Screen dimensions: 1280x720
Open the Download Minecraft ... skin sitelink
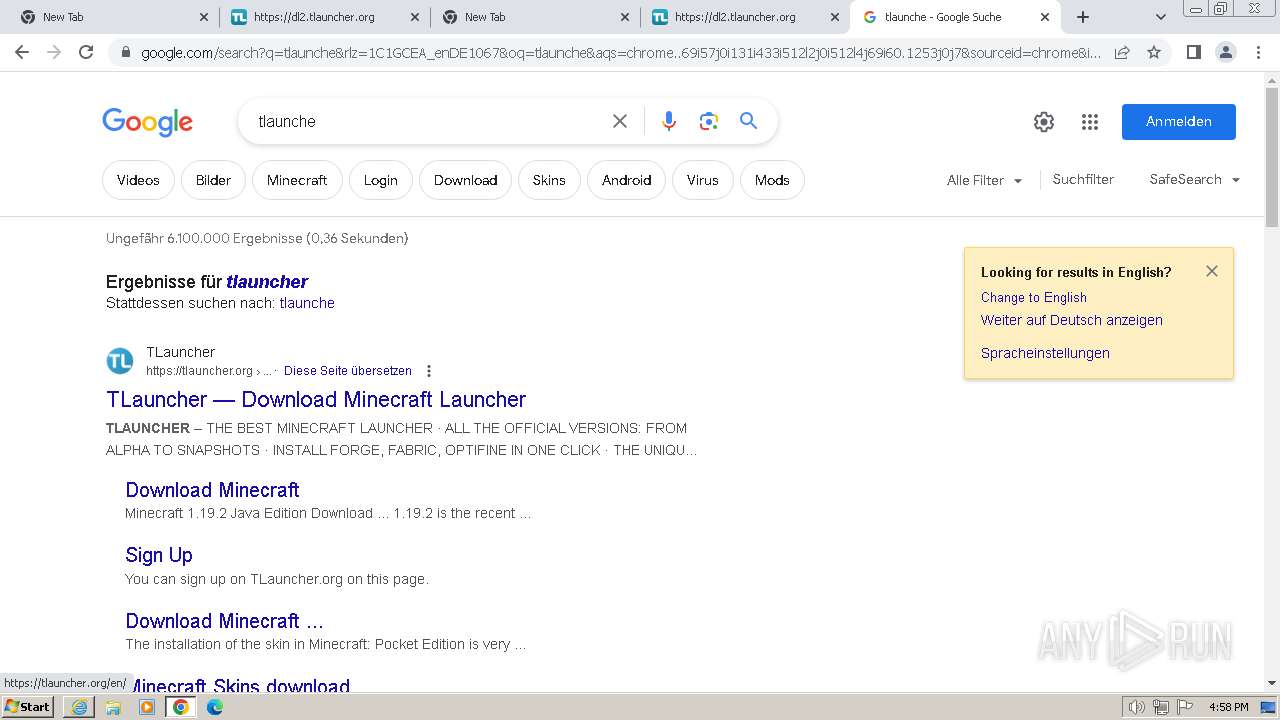click(224, 621)
